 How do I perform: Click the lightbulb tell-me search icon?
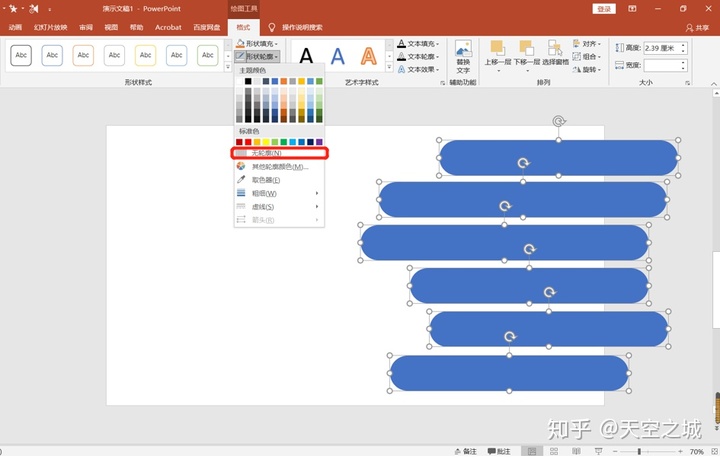point(271,28)
